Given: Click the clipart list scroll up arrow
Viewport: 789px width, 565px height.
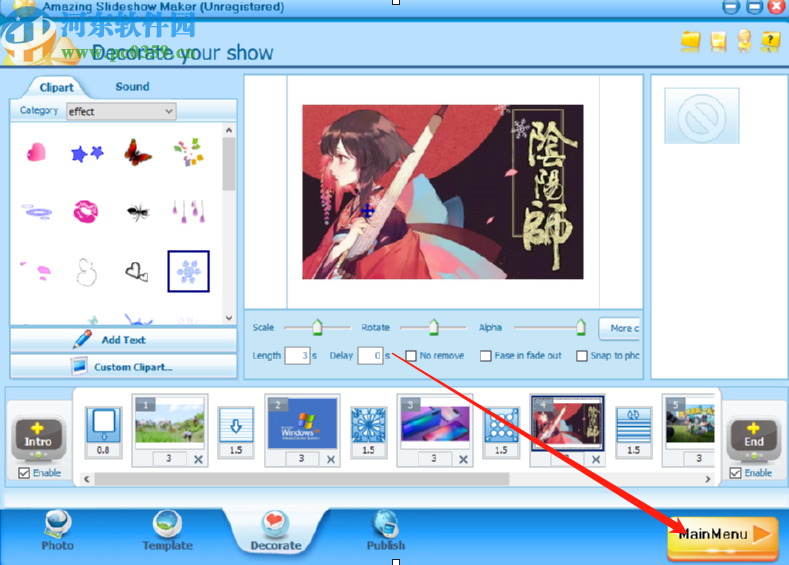Looking at the screenshot, I should tap(229, 130).
